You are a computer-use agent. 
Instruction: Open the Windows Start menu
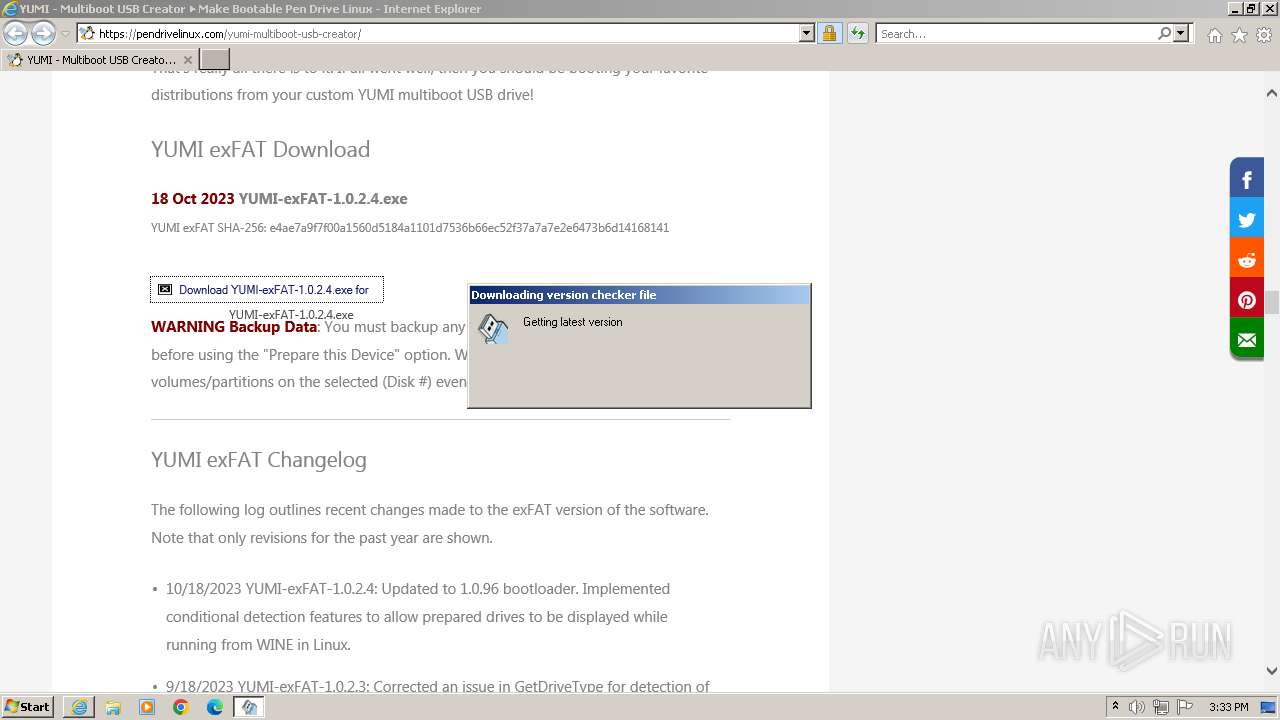coord(28,707)
